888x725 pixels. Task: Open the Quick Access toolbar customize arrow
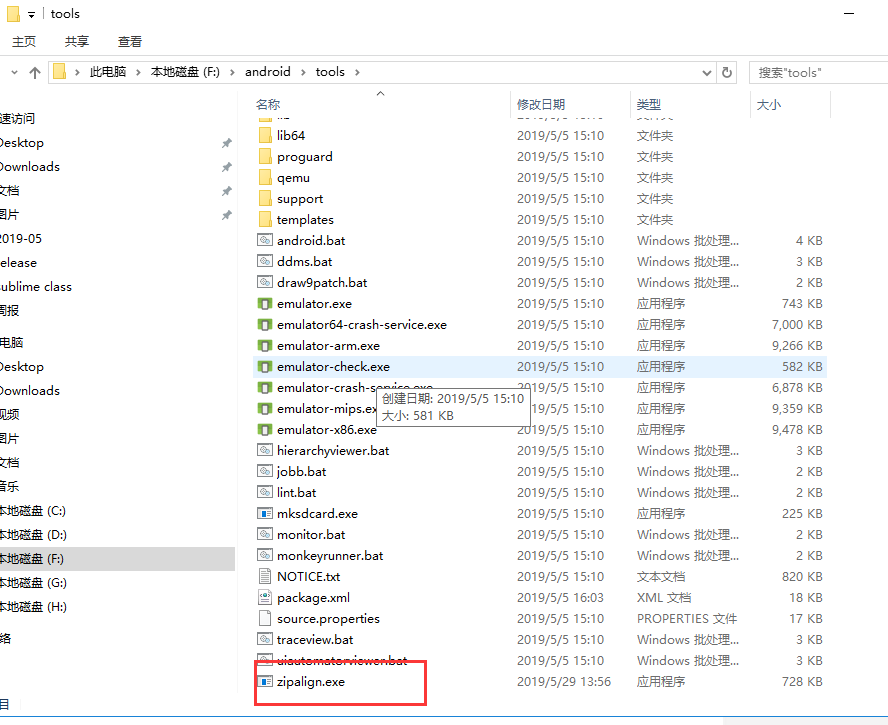(30, 13)
